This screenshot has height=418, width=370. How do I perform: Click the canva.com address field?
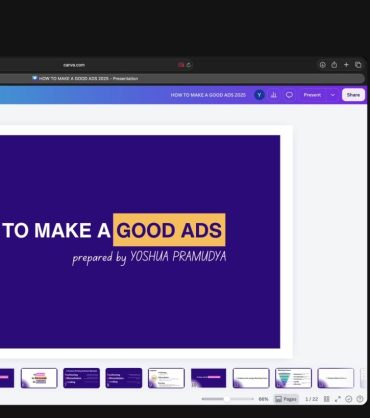click(74, 65)
